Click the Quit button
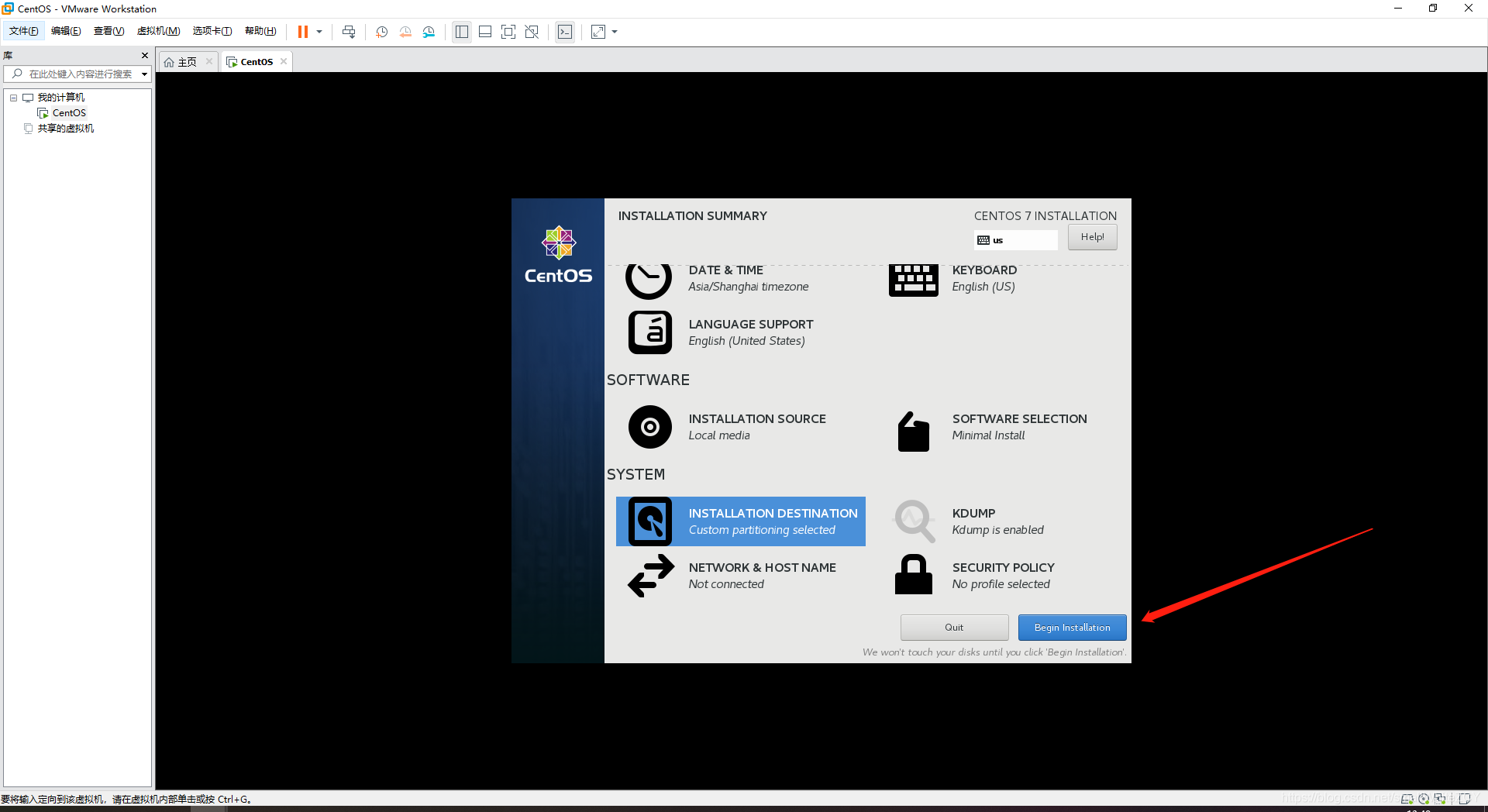1488x812 pixels. tap(954, 628)
